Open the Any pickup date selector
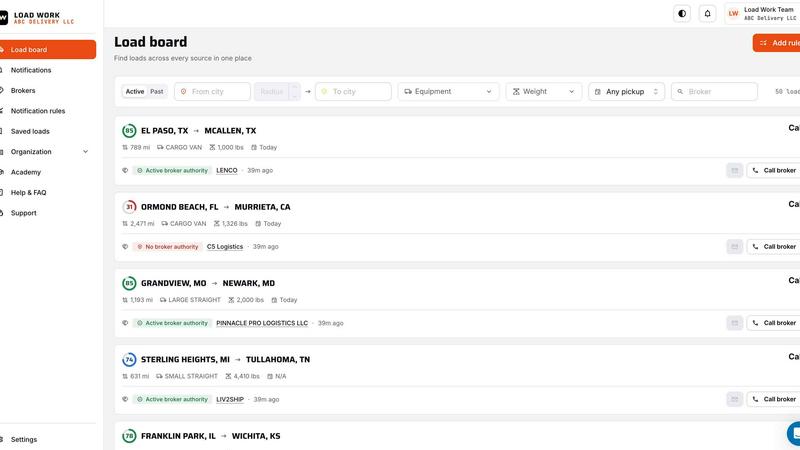Image resolution: width=800 pixels, height=450 pixels. coord(626,91)
